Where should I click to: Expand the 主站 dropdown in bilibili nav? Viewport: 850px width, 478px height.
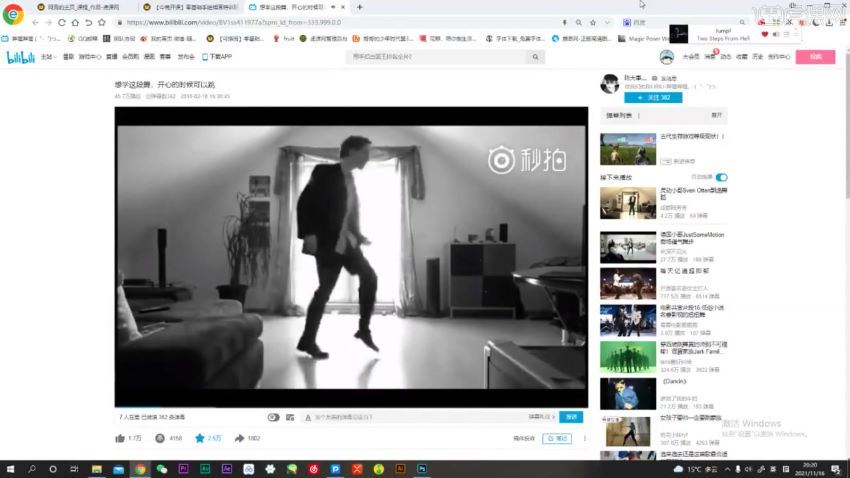(48, 56)
